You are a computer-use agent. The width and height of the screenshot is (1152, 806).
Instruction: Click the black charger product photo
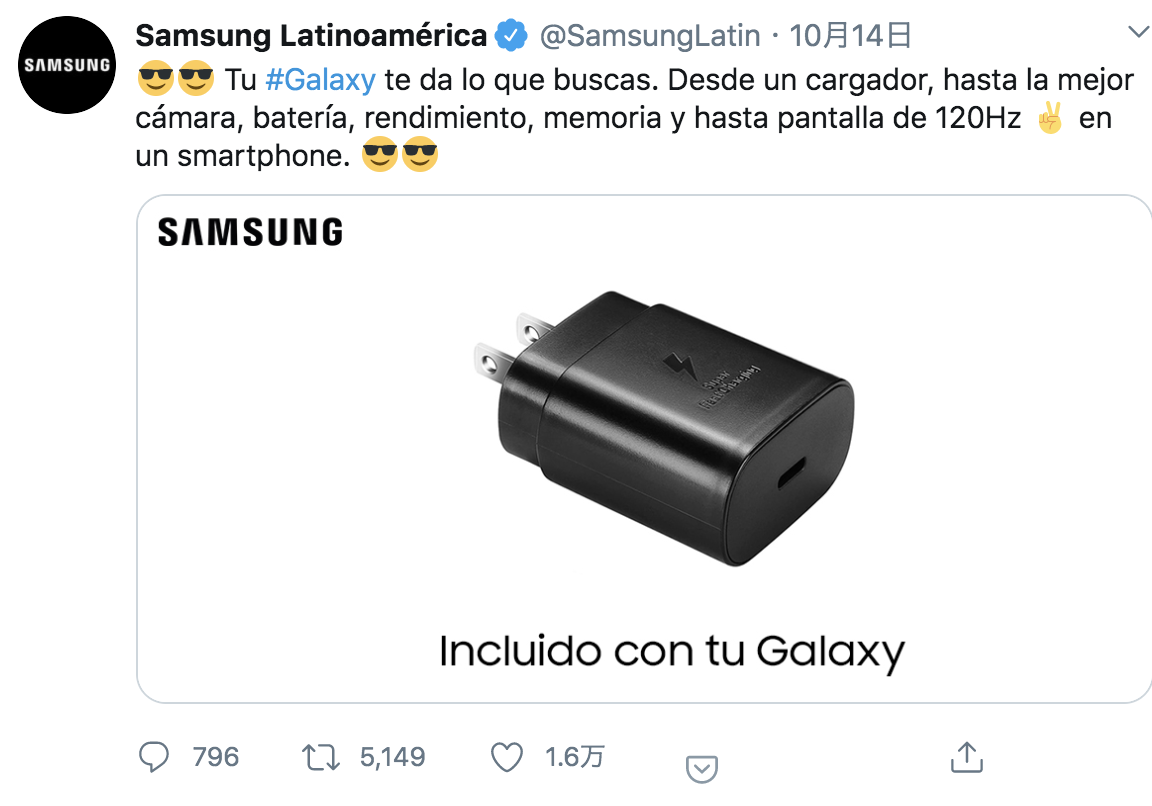point(664,428)
